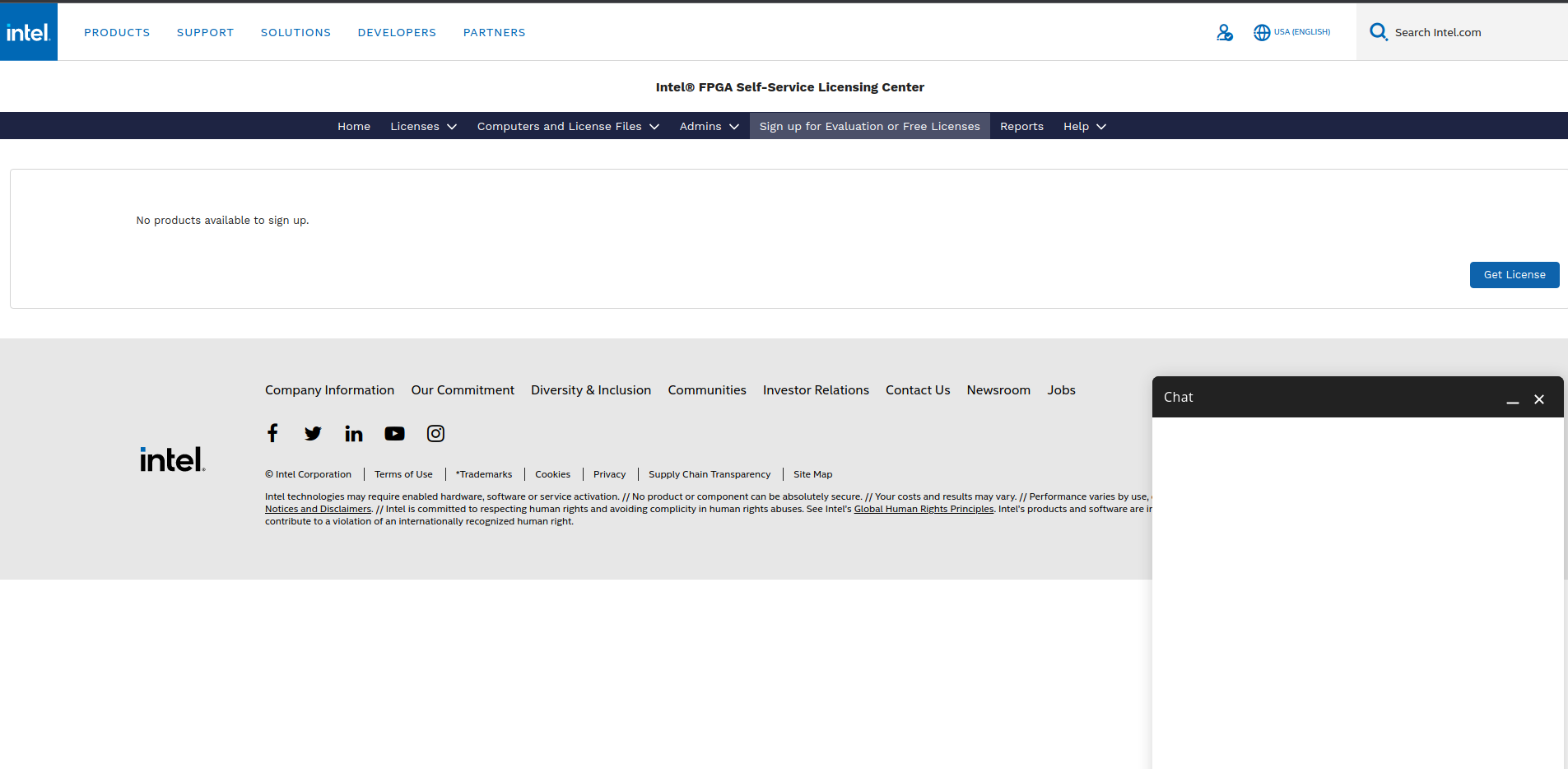This screenshot has width=1568, height=769.
Task: Open the Solutions menu
Action: [x=296, y=32]
